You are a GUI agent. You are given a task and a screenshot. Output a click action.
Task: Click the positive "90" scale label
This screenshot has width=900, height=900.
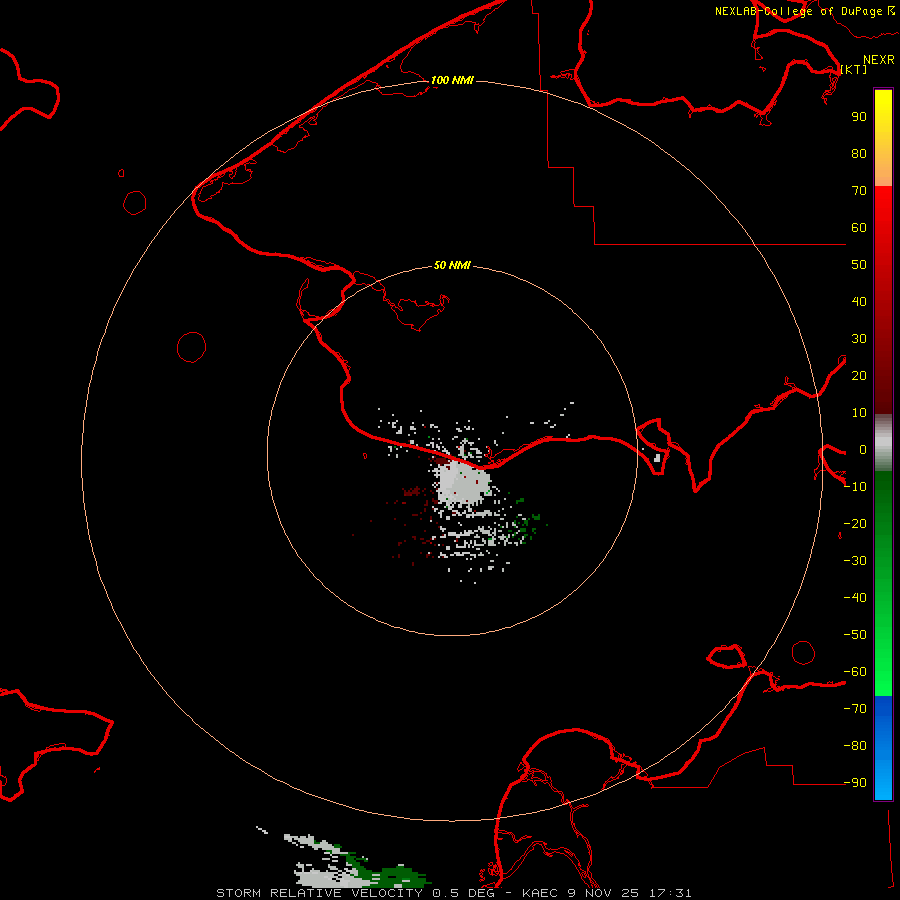[859, 117]
